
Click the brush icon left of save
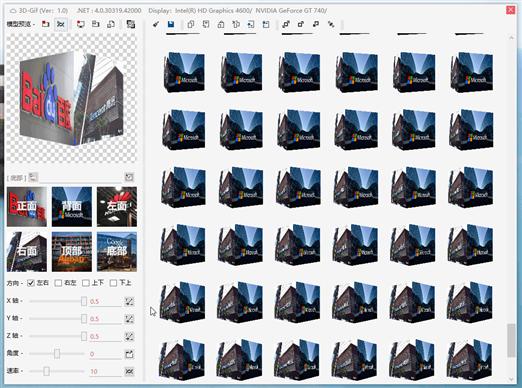coord(156,24)
